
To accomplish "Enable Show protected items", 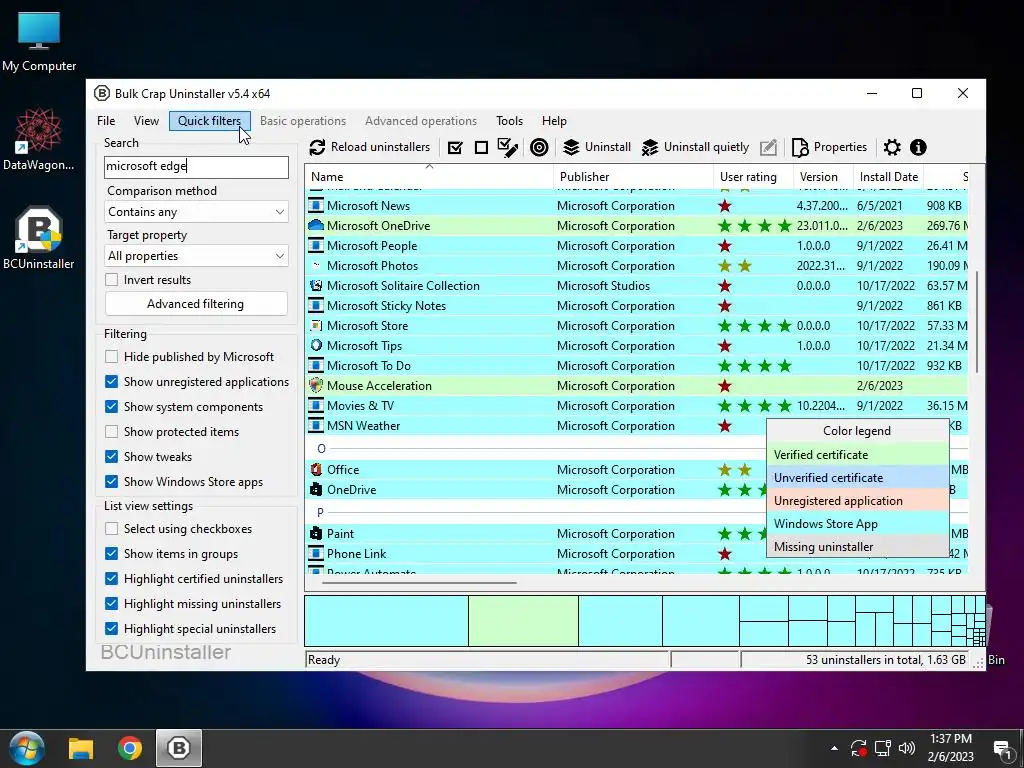I will click(x=112, y=432).
